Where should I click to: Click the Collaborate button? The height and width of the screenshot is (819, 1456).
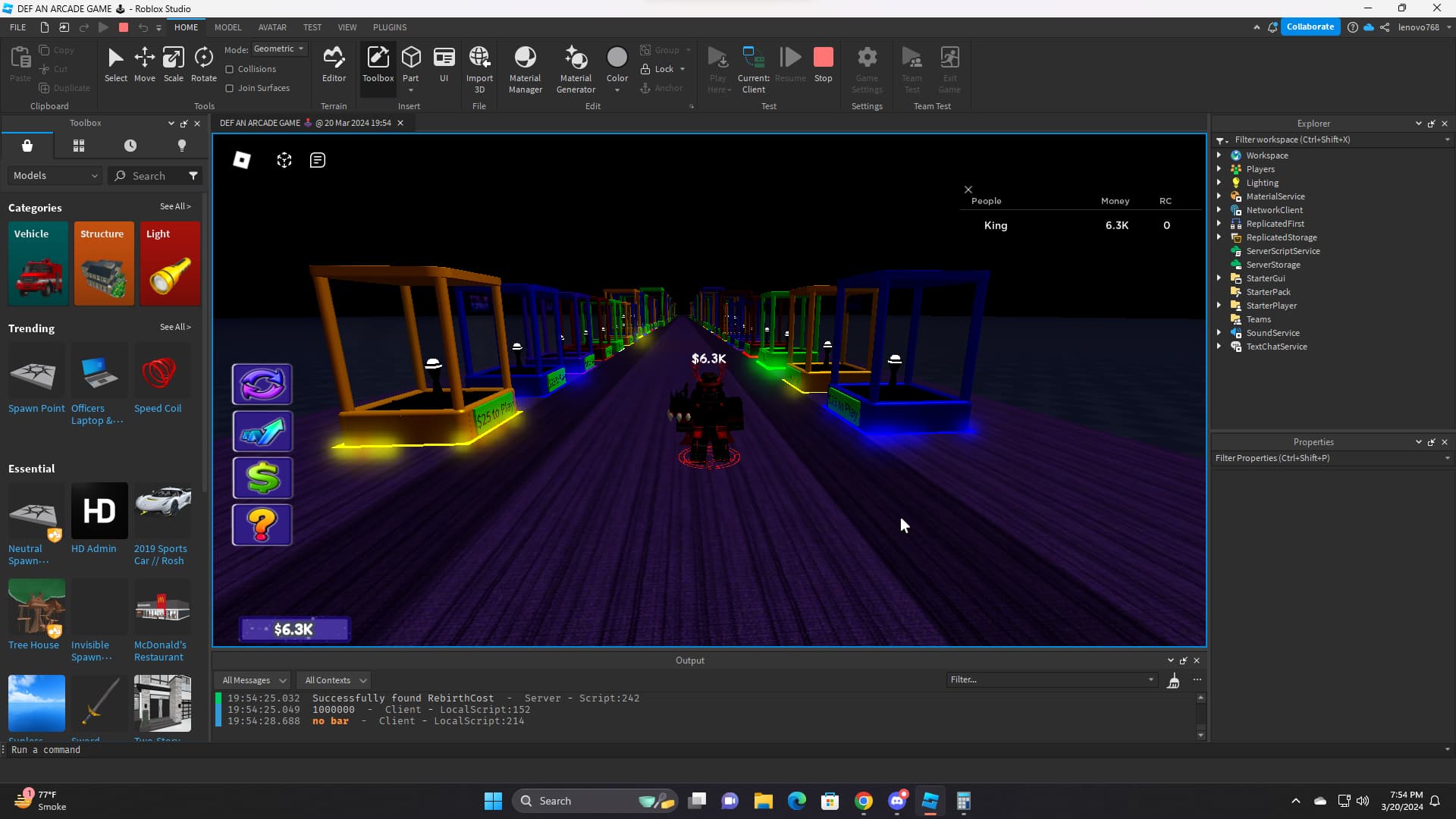(1310, 27)
